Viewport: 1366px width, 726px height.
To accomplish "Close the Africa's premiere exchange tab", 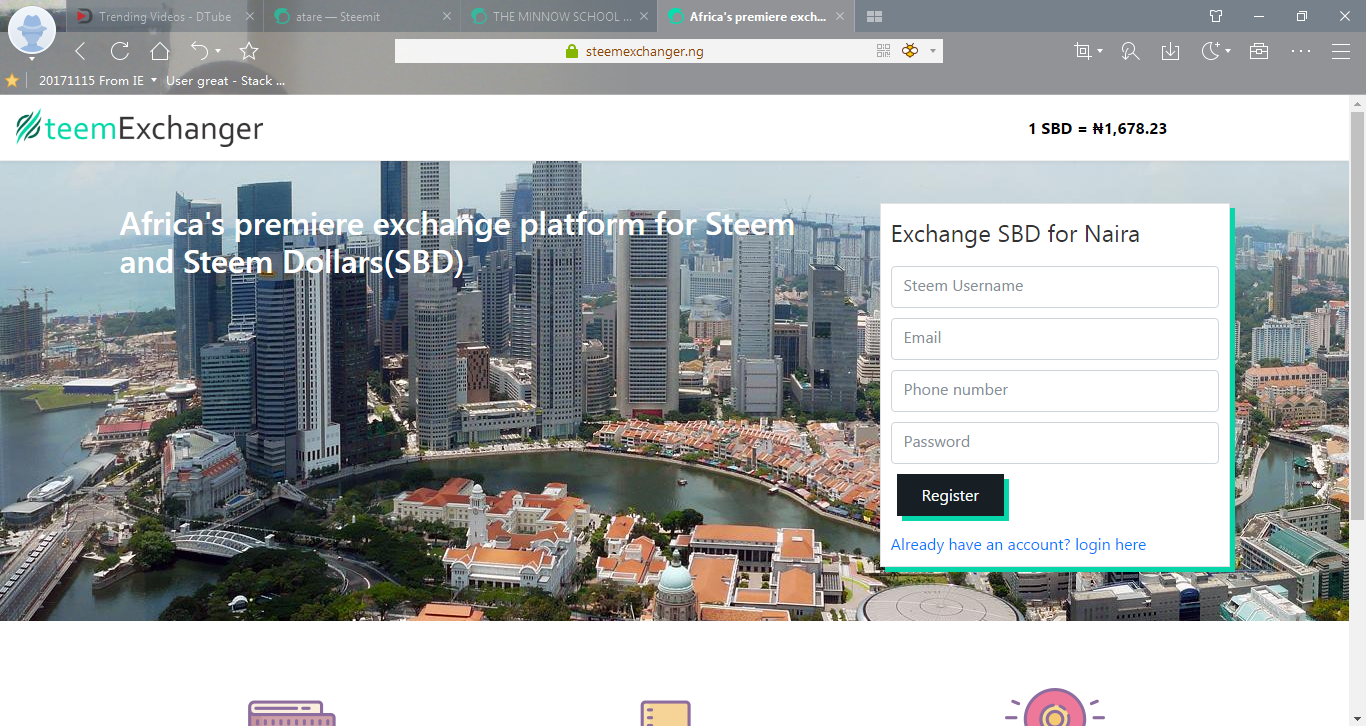I will click(839, 16).
